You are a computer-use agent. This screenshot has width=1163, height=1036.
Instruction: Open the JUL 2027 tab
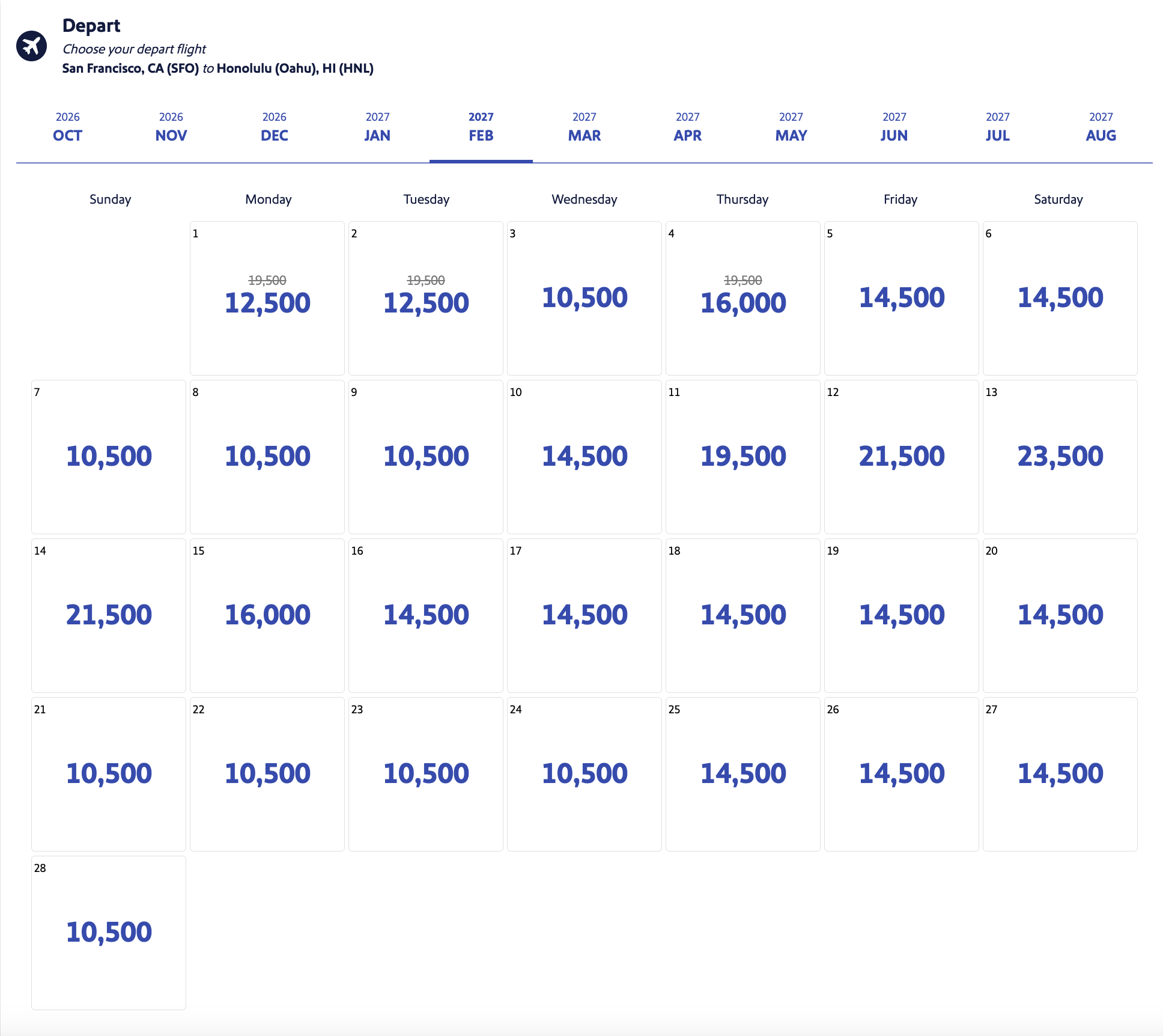(x=998, y=127)
